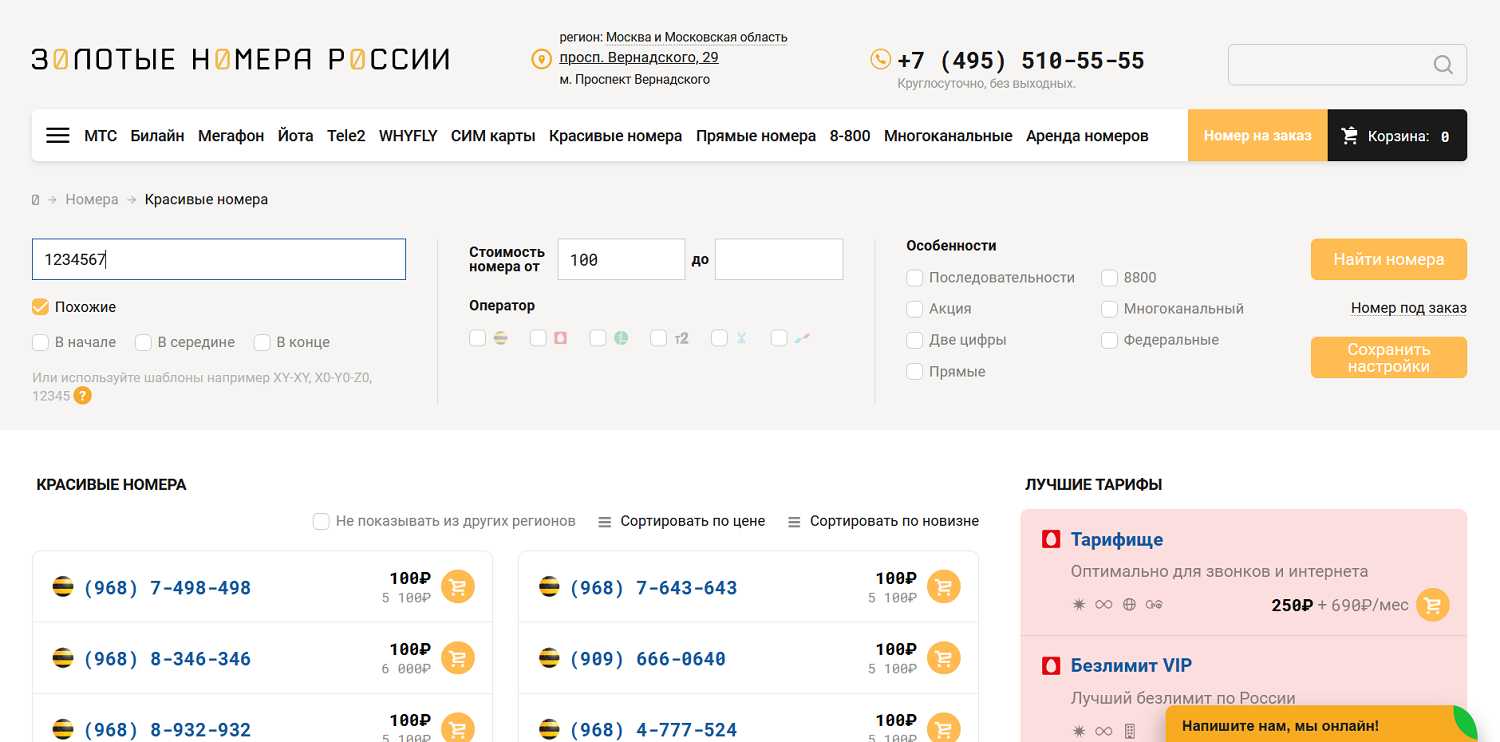Click the Номер на заказ button
This screenshot has height=742, width=1500.
pos(1257,135)
